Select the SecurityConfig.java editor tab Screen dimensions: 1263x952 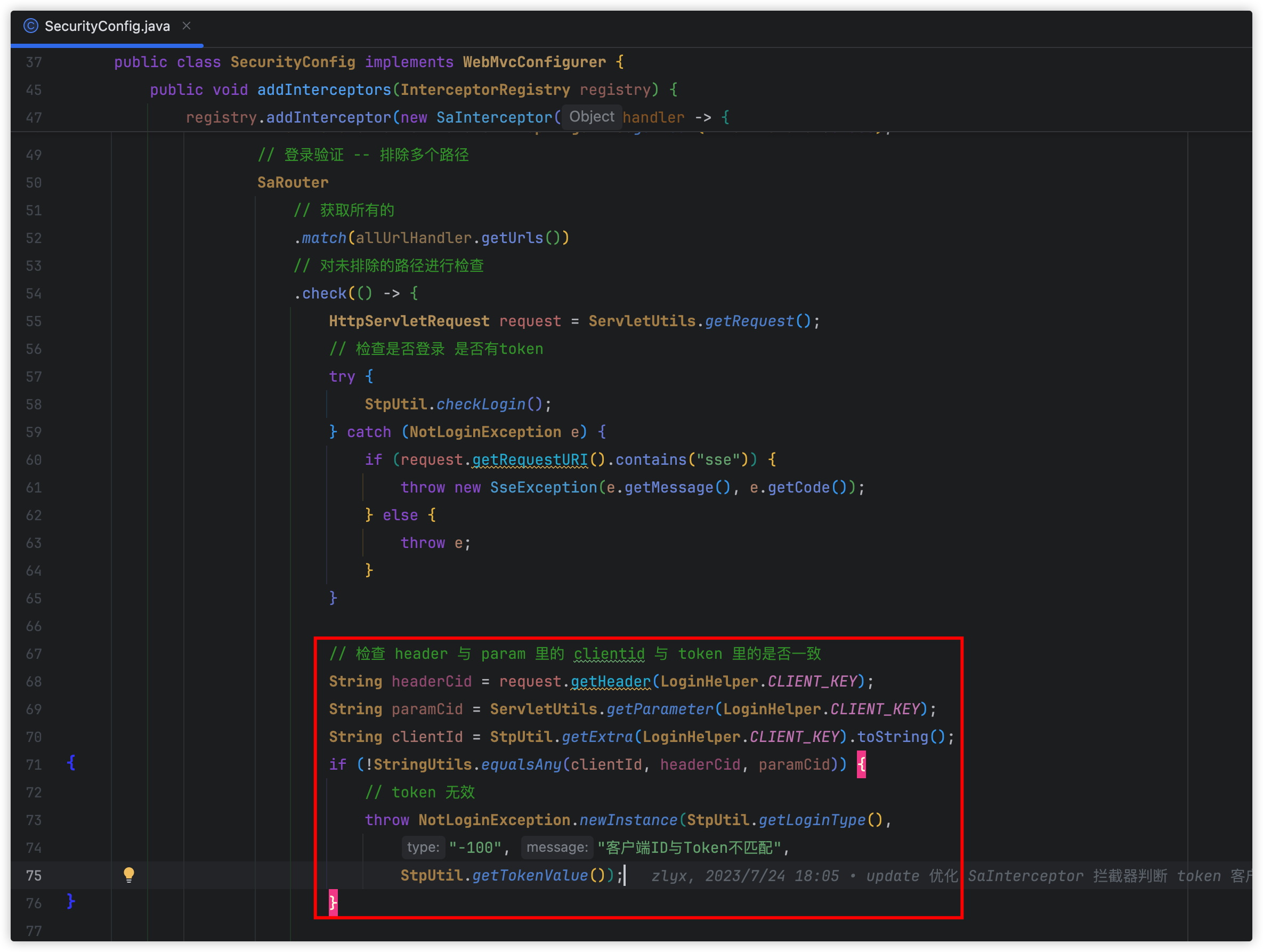coord(107,26)
